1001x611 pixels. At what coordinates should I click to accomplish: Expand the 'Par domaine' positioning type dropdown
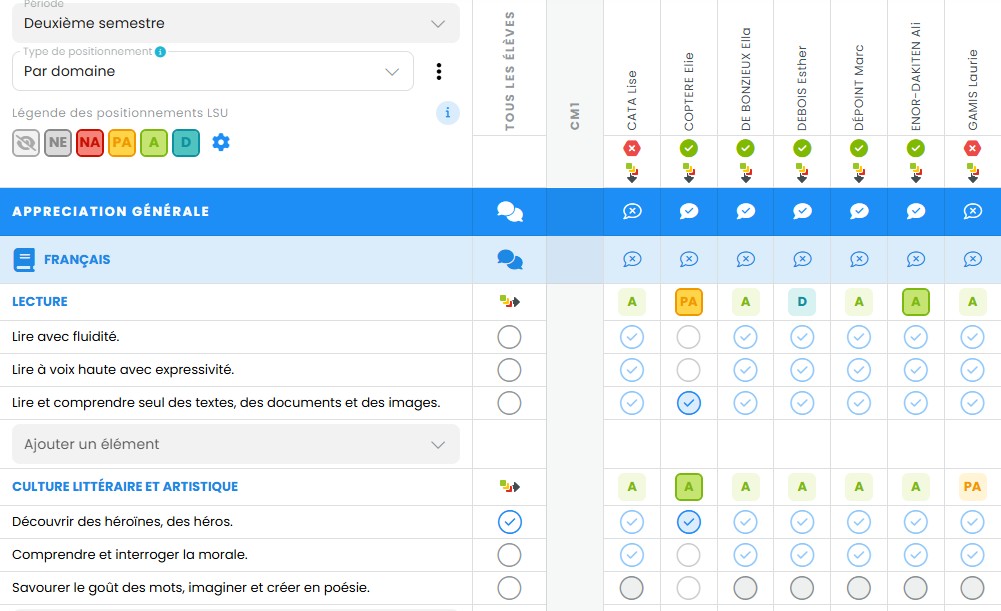pos(213,71)
